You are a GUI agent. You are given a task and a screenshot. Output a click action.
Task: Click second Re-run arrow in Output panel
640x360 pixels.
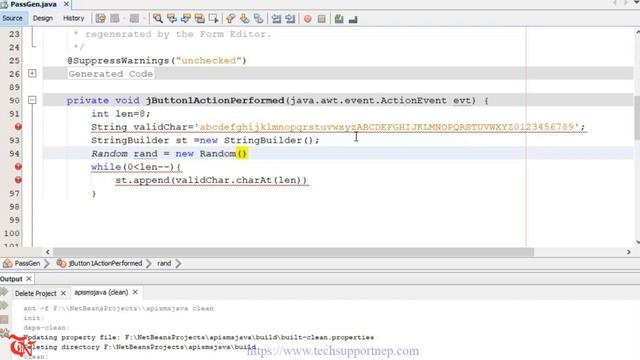click(4, 305)
